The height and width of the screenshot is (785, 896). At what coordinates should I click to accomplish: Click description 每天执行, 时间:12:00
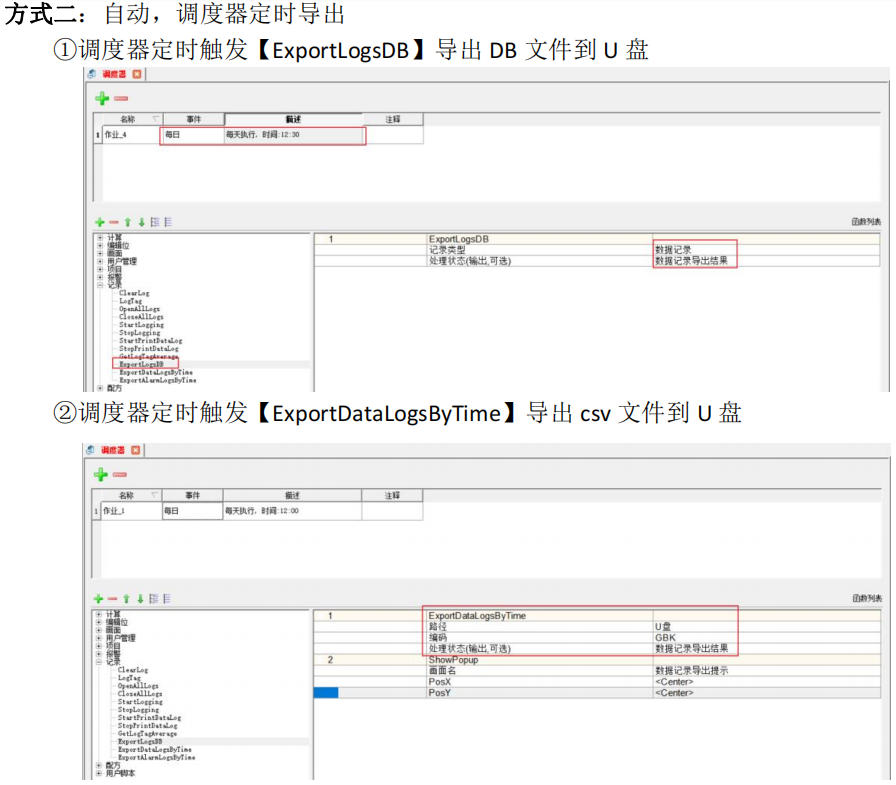pos(262,511)
